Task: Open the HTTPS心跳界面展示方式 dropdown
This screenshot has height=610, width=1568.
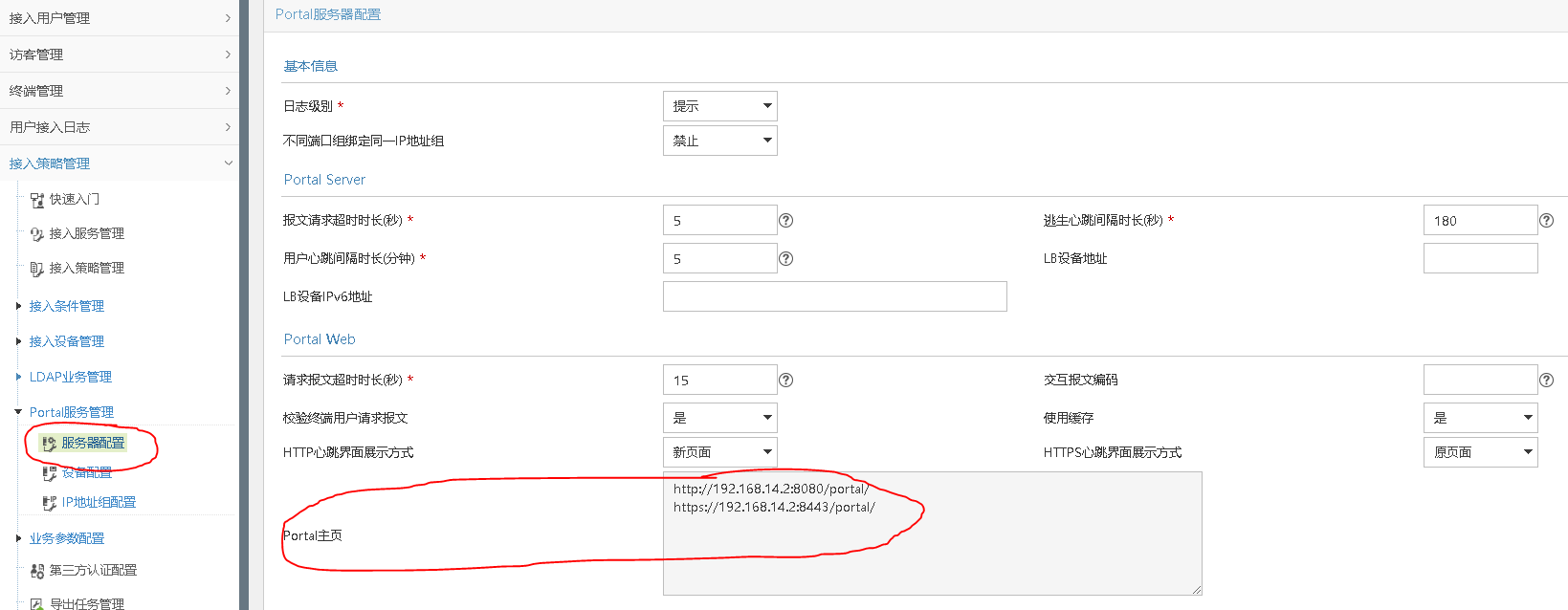Action: (x=1480, y=452)
